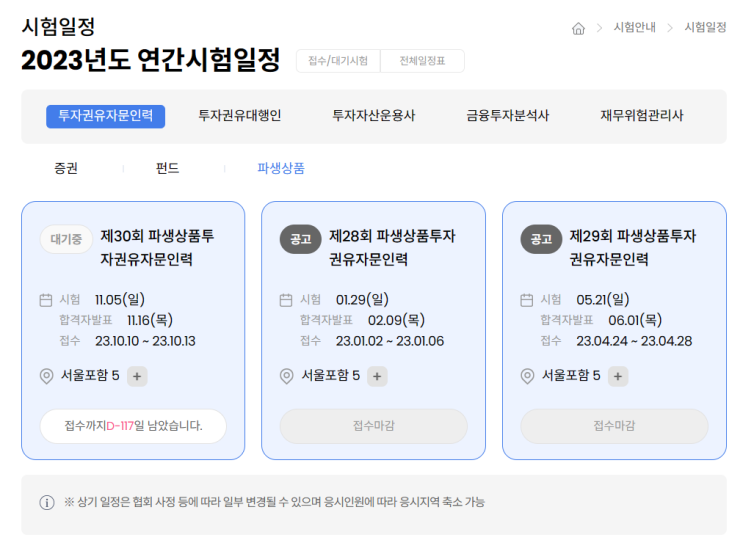The width and height of the screenshot is (743, 543).
Task: Open 제28회 파생상품투자권유자문인력 title
Action: tap(392, 247)
